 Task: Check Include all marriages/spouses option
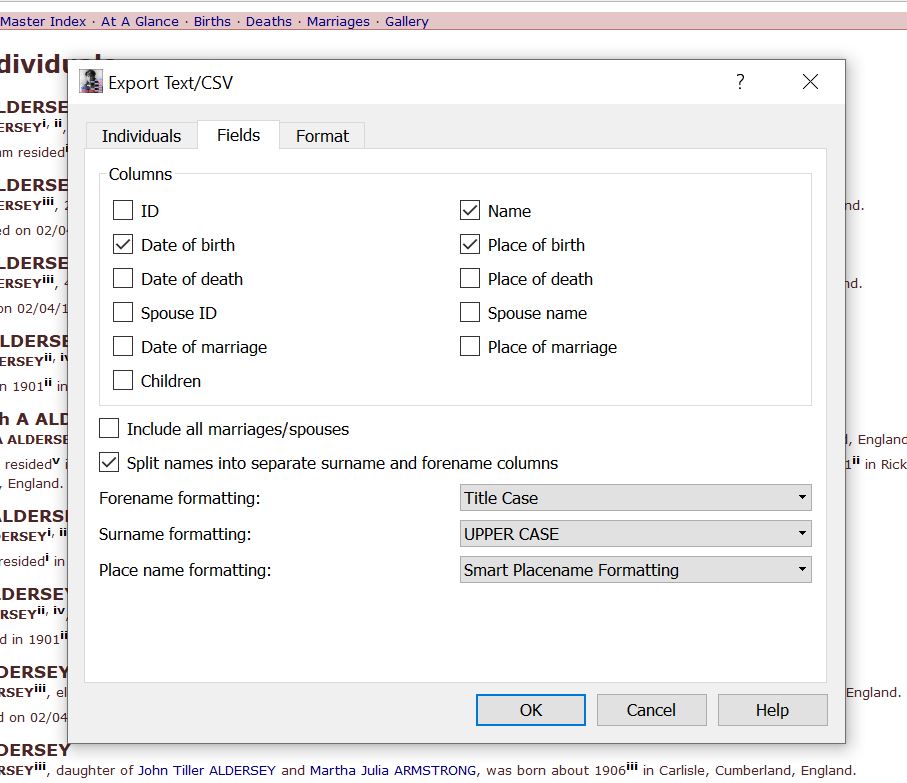(109, 429)
